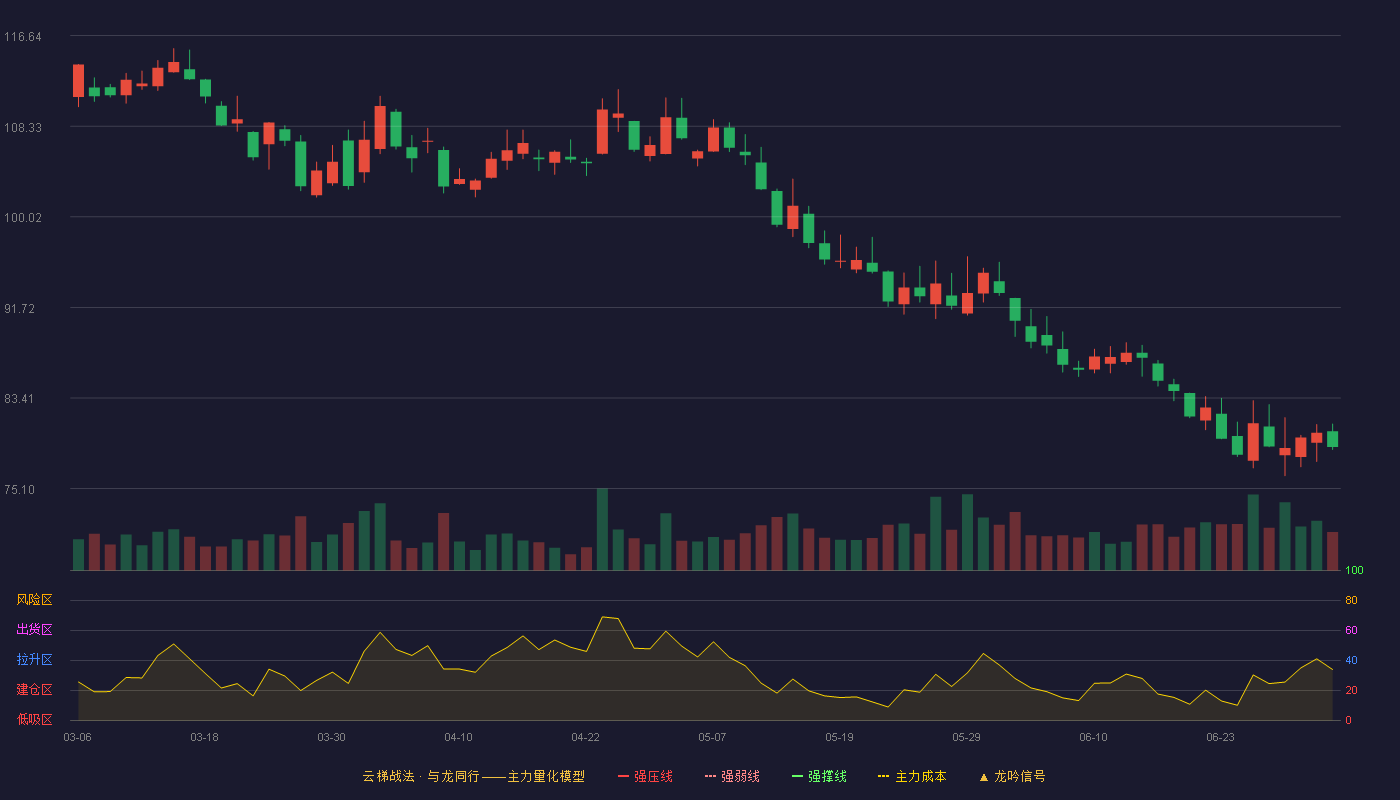The height and width of the screenshot is (800, 1400).
Task: Toggle the 强压线 legend series
Action: click(x=645, y=776)
